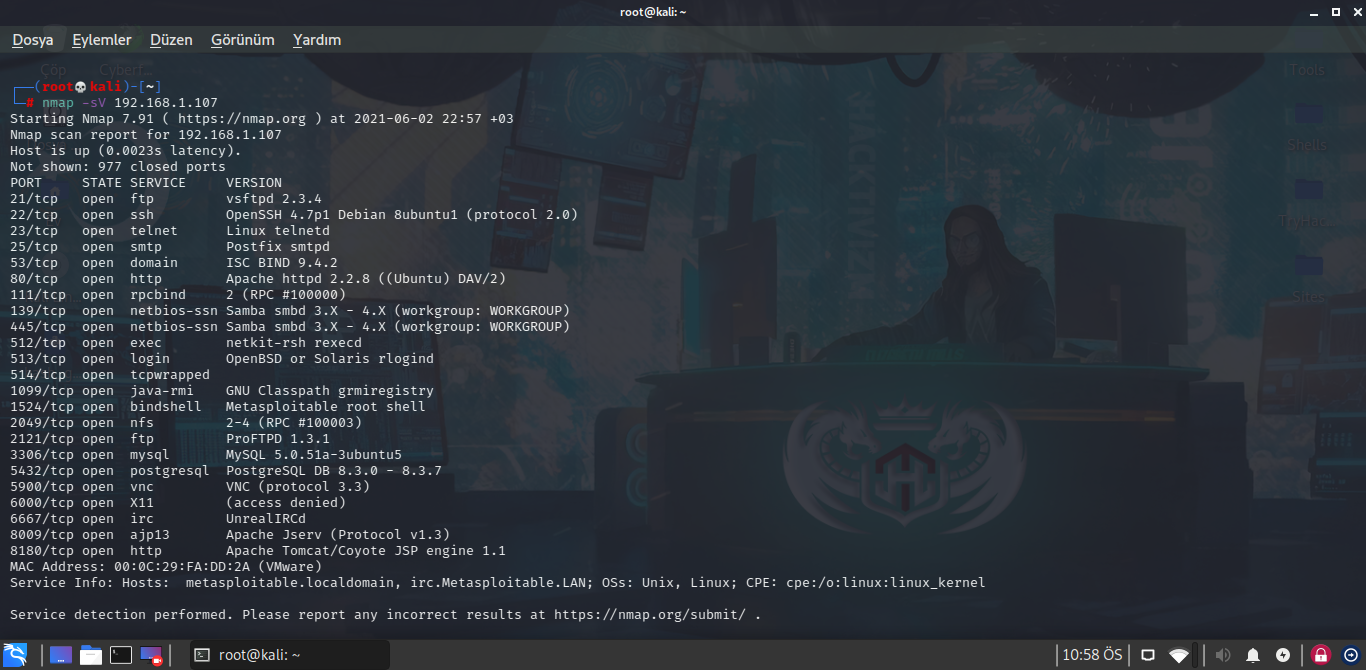The width and height of the screenshot is (1366, 670).
Task: Click the https://nmap.org URL in the Starting Nmap line
Action: pyautogui.click(x=242, y=119)
